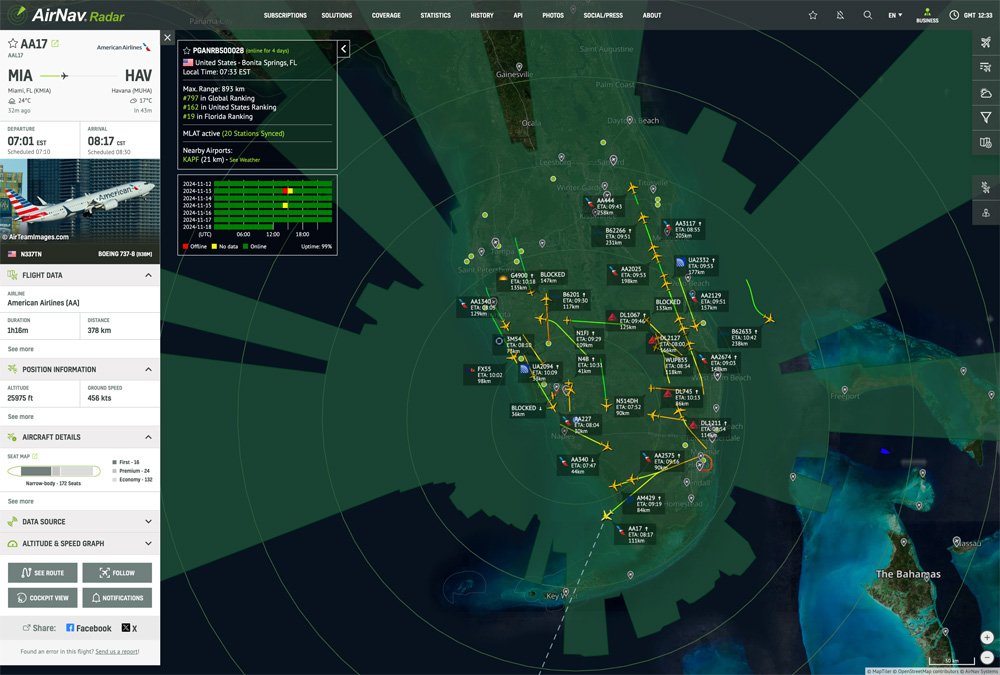The height and width of the screenshot is (675, 1000).
Task: Click the favorites star icon in top bar
Action: coord(813,15)
